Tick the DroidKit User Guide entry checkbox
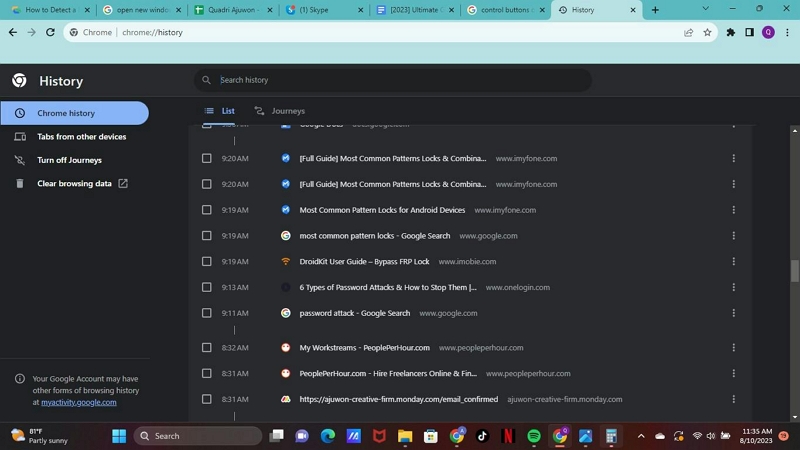This screenshot has height=450, width=800. (207, 261)
